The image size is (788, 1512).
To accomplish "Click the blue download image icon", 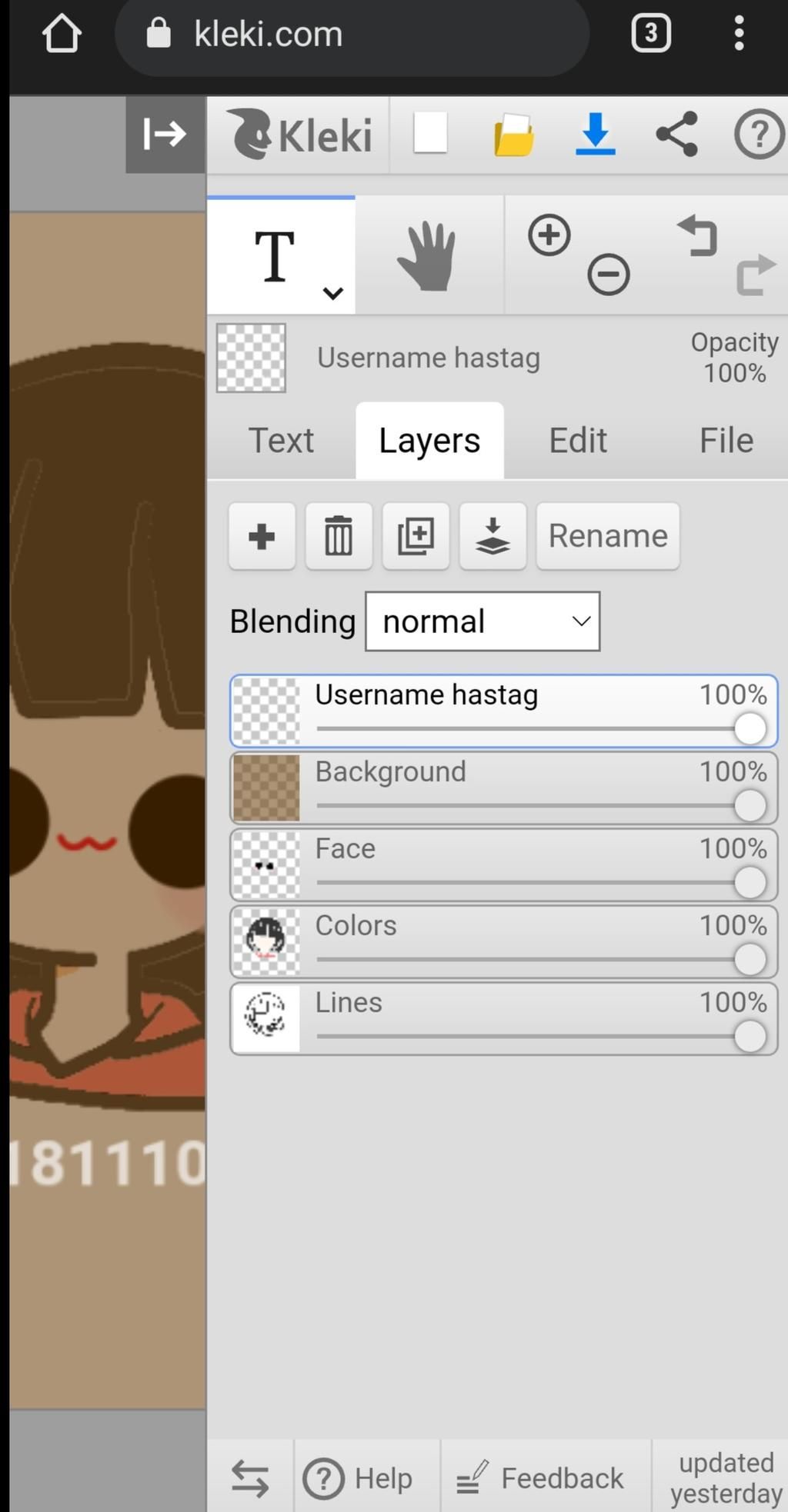I will (x=596, y=134).
